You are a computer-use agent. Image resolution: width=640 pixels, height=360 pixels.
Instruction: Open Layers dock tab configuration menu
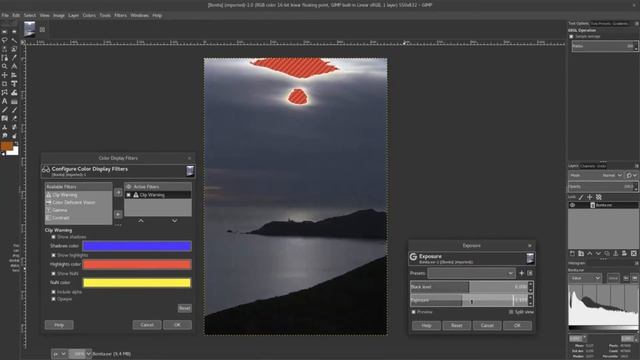(636, 166)
